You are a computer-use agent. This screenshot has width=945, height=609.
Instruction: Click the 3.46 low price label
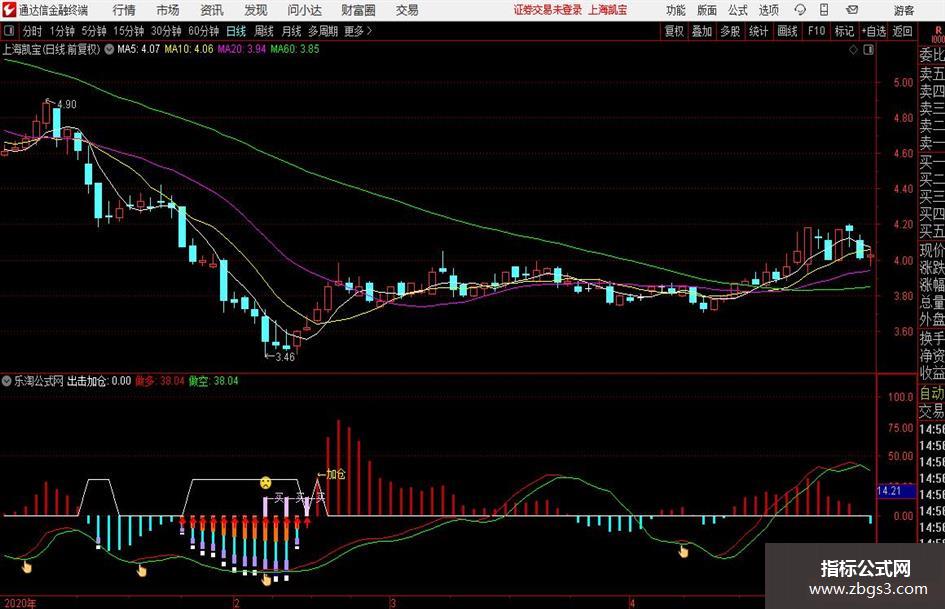(x=284, y=356)
